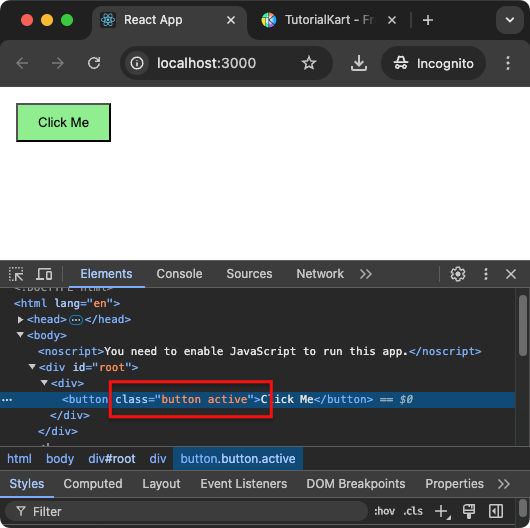Open Chrome's three-dot menu

pos(508,63)
